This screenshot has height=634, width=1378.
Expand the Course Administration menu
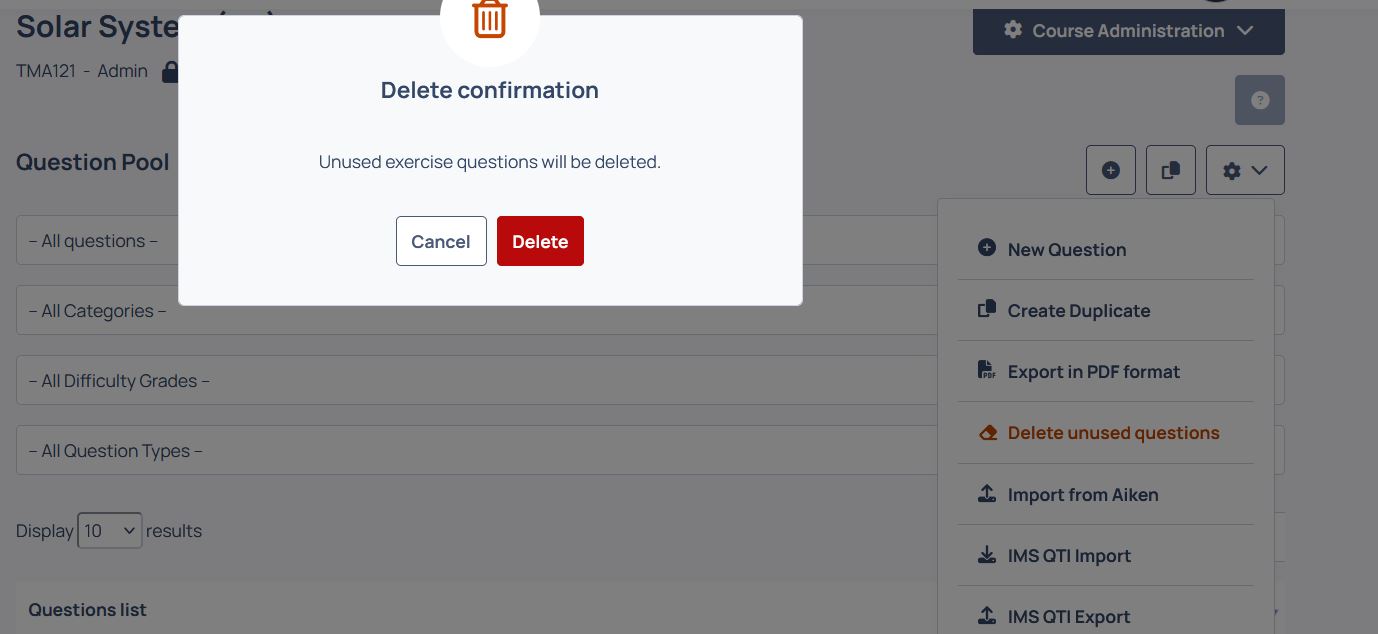(x=1129, y=30)
